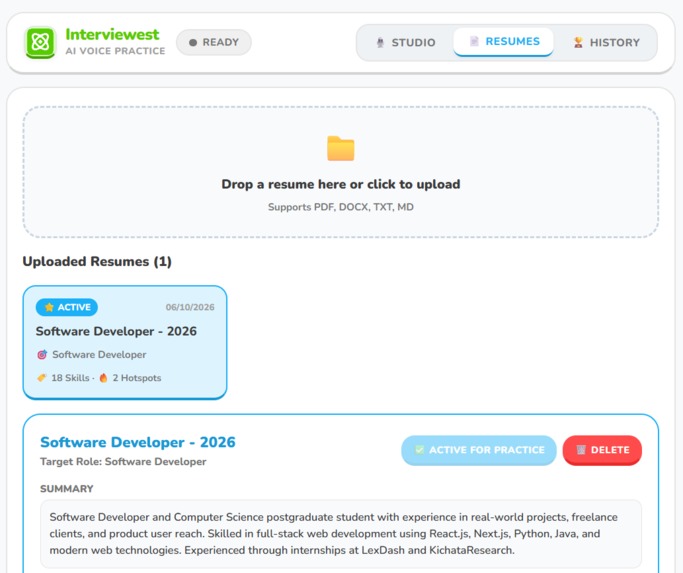This screenshot has width=683, height=573.
Task: Click the 'Uploaded Resumes (1)' heading
Action: pos(97,261)
